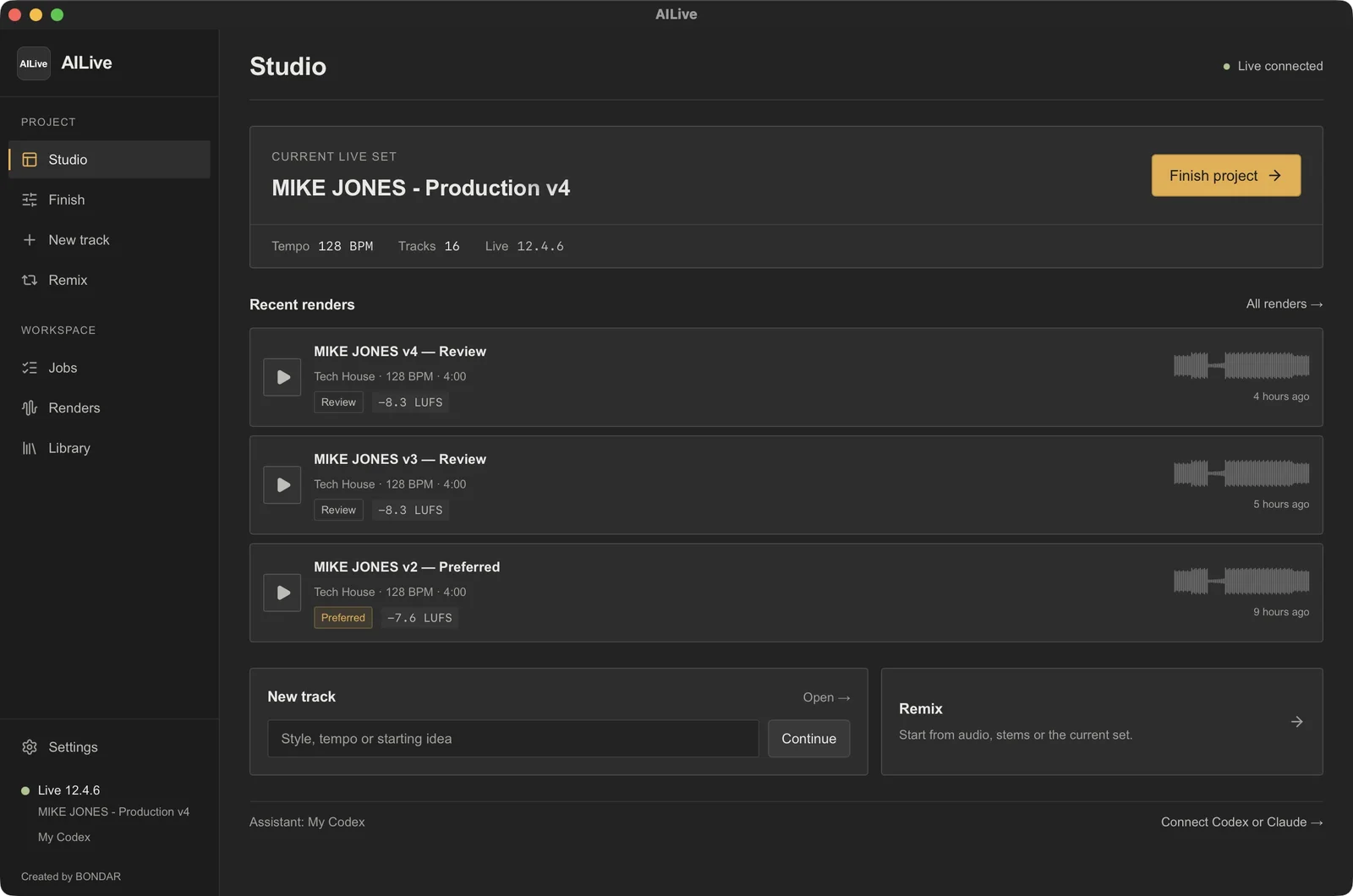Click the waveform thumbnail for MIKE JONES v4
This screenshot has height=896, width=1353.
pos(1241,365)
